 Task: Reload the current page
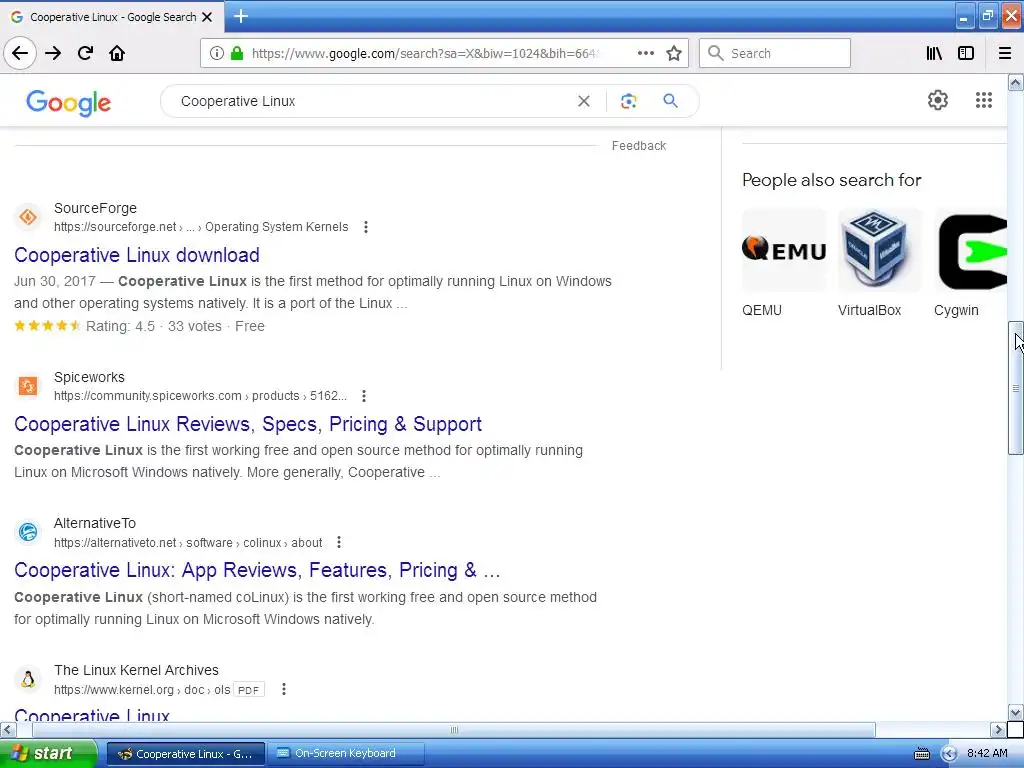coord(86,54)
